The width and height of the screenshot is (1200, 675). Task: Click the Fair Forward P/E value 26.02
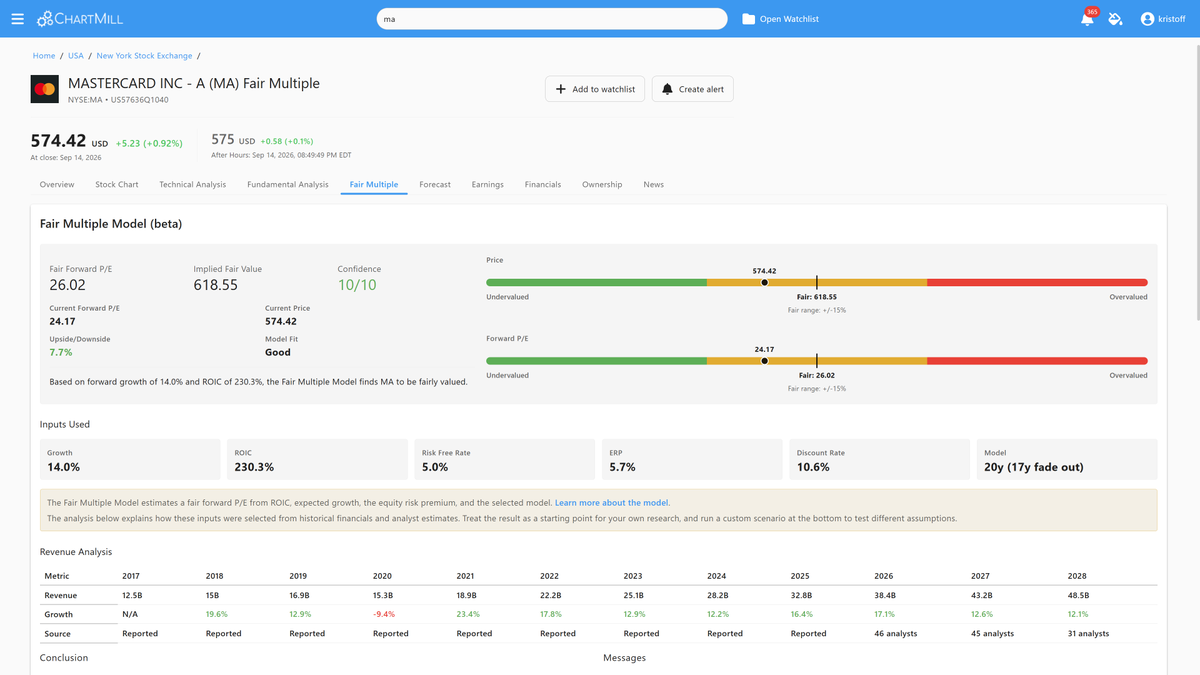point(69,285)
